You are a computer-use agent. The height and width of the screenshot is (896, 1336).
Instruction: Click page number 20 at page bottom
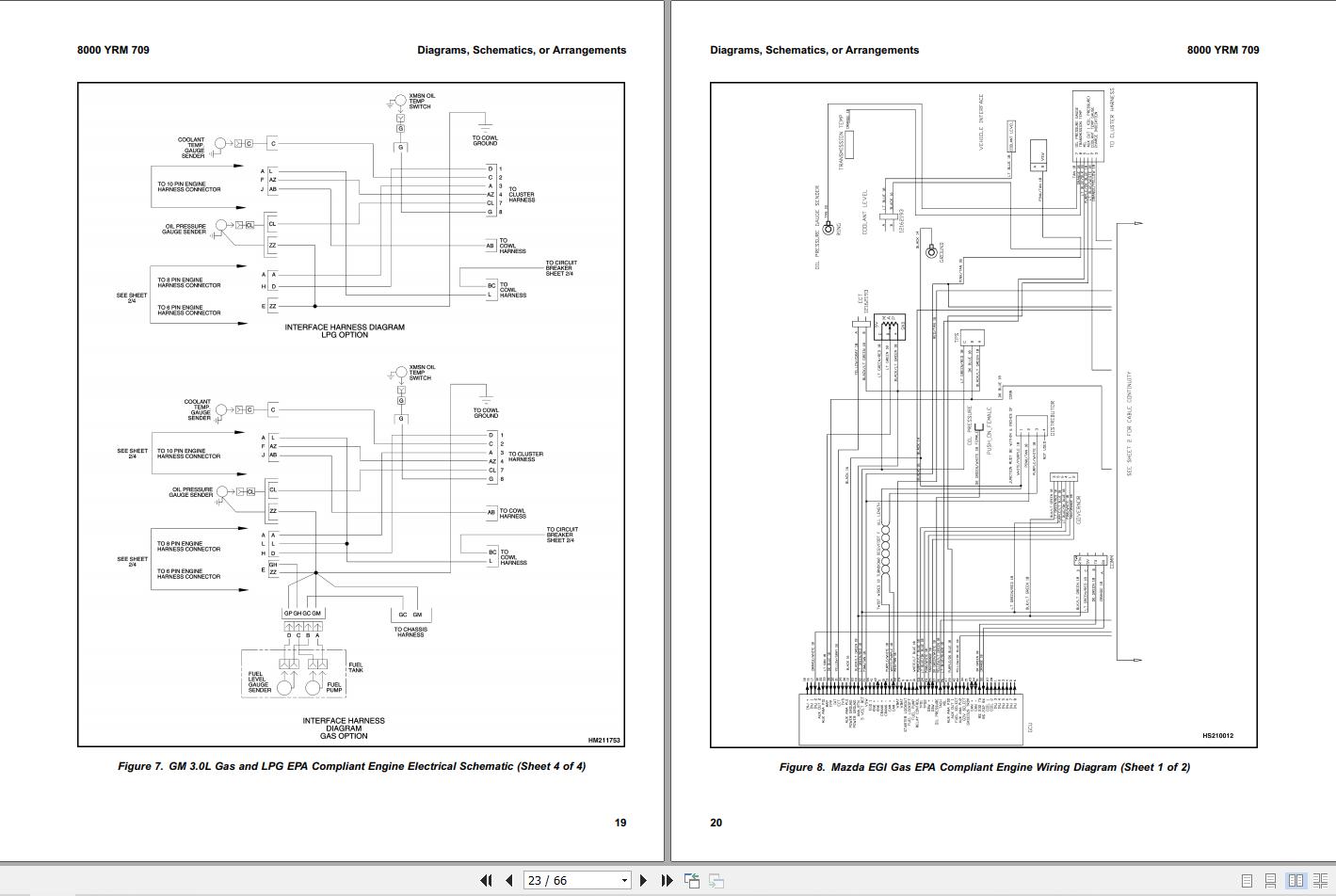(x=716, y=823)
